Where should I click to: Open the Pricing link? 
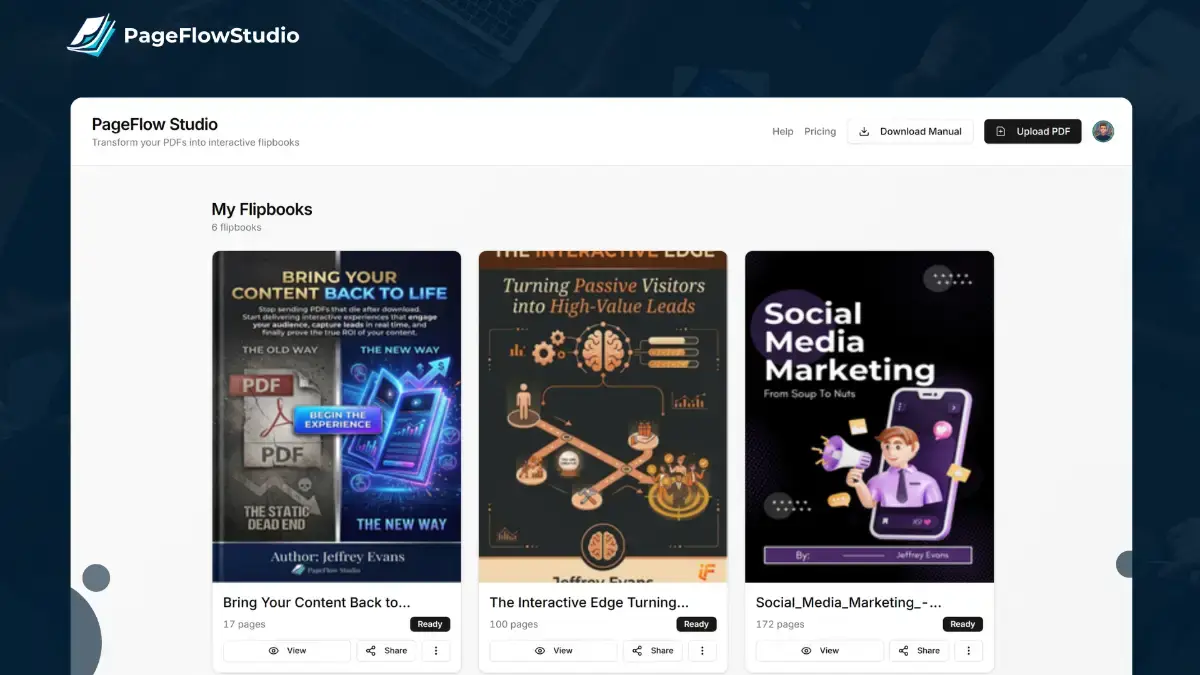tap(820, 132)
